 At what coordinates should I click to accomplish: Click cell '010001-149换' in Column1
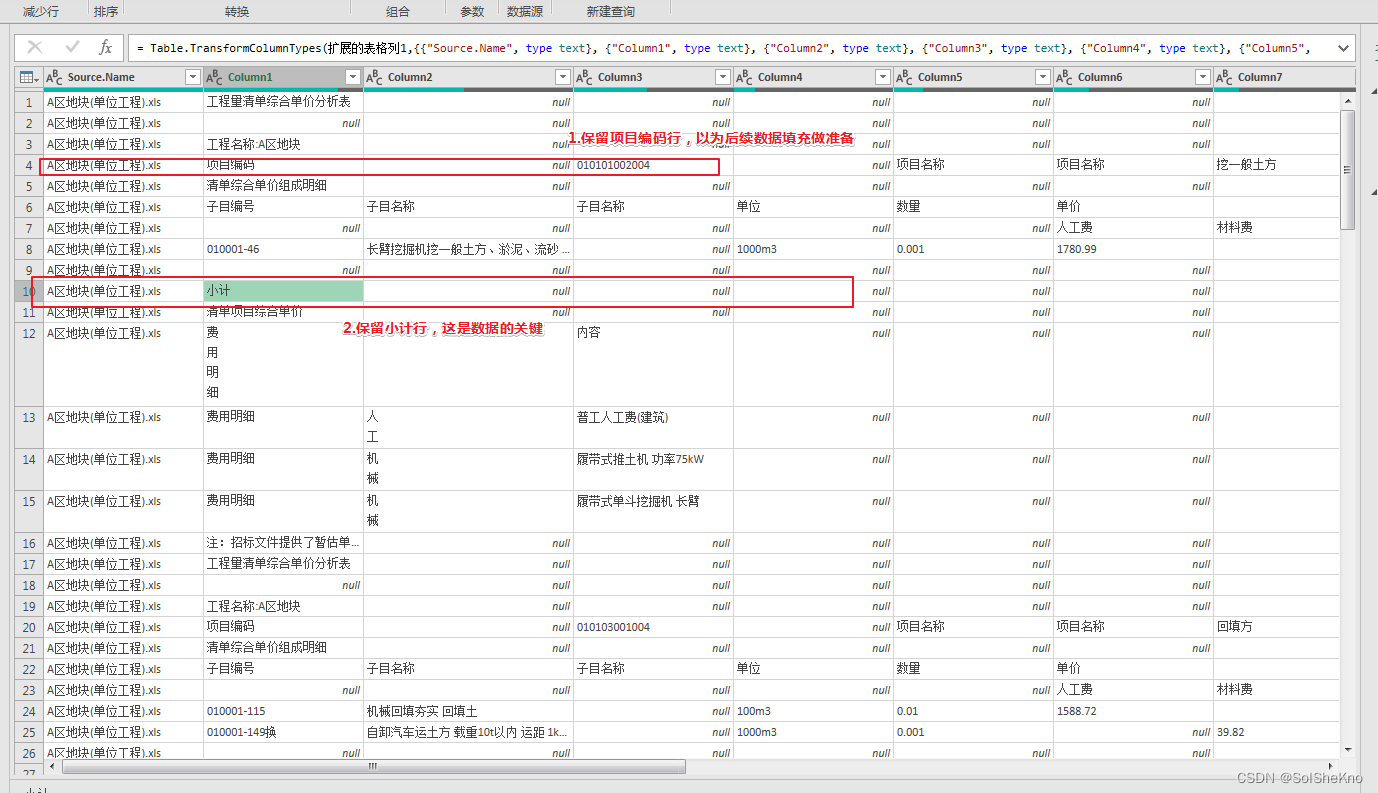coord(283,732)
